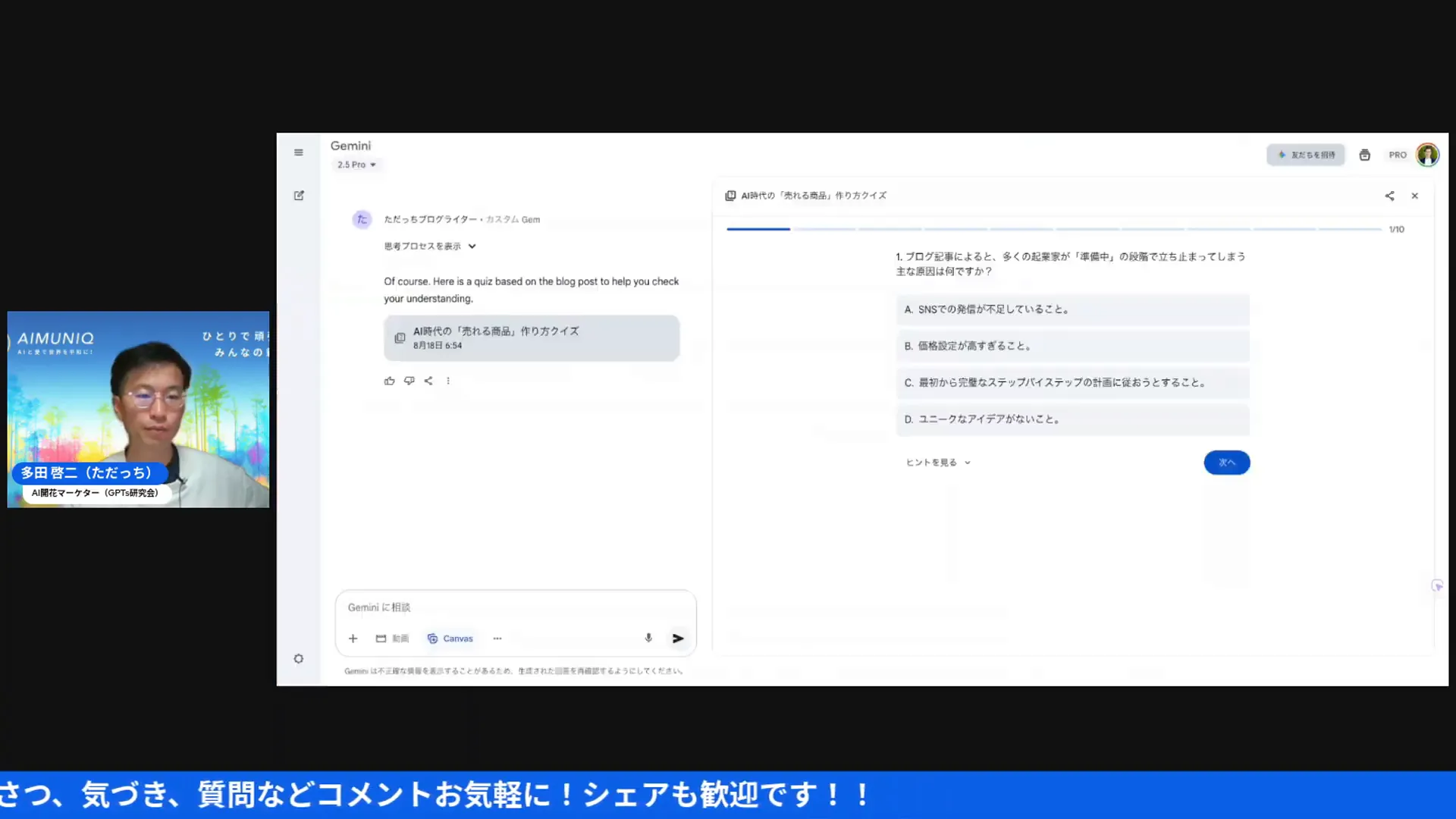Image resolution: width=1456 pixels, height=819 pixels.
Task: Click the plus icon to add attachment
Action: click(x=353, y=639)
